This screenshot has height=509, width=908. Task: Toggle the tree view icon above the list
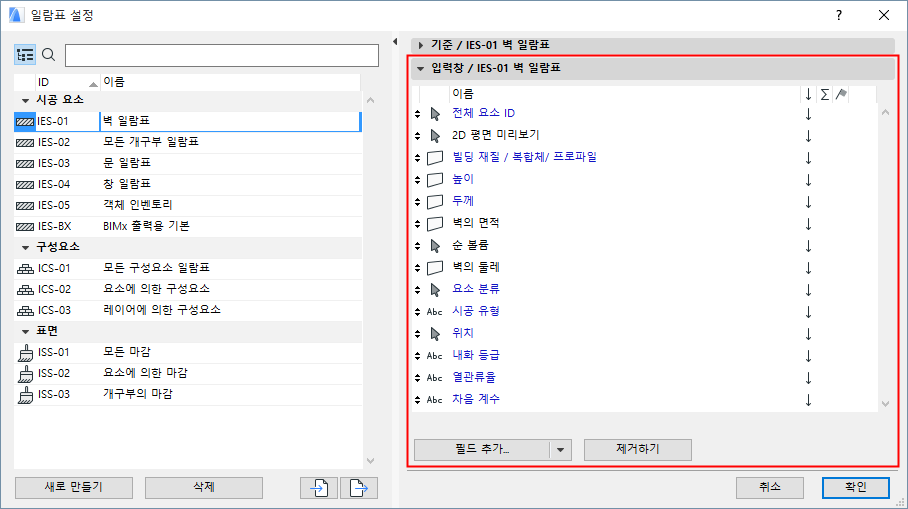pos(25,55)
